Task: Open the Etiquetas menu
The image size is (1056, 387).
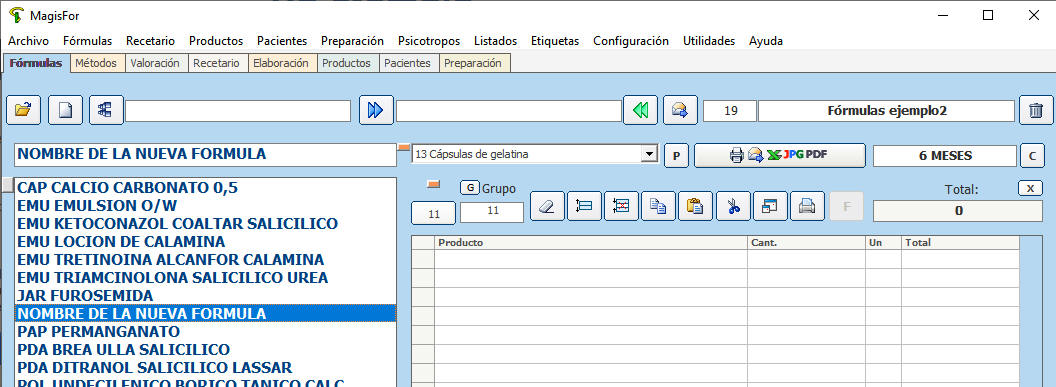Action: (554, 41)
